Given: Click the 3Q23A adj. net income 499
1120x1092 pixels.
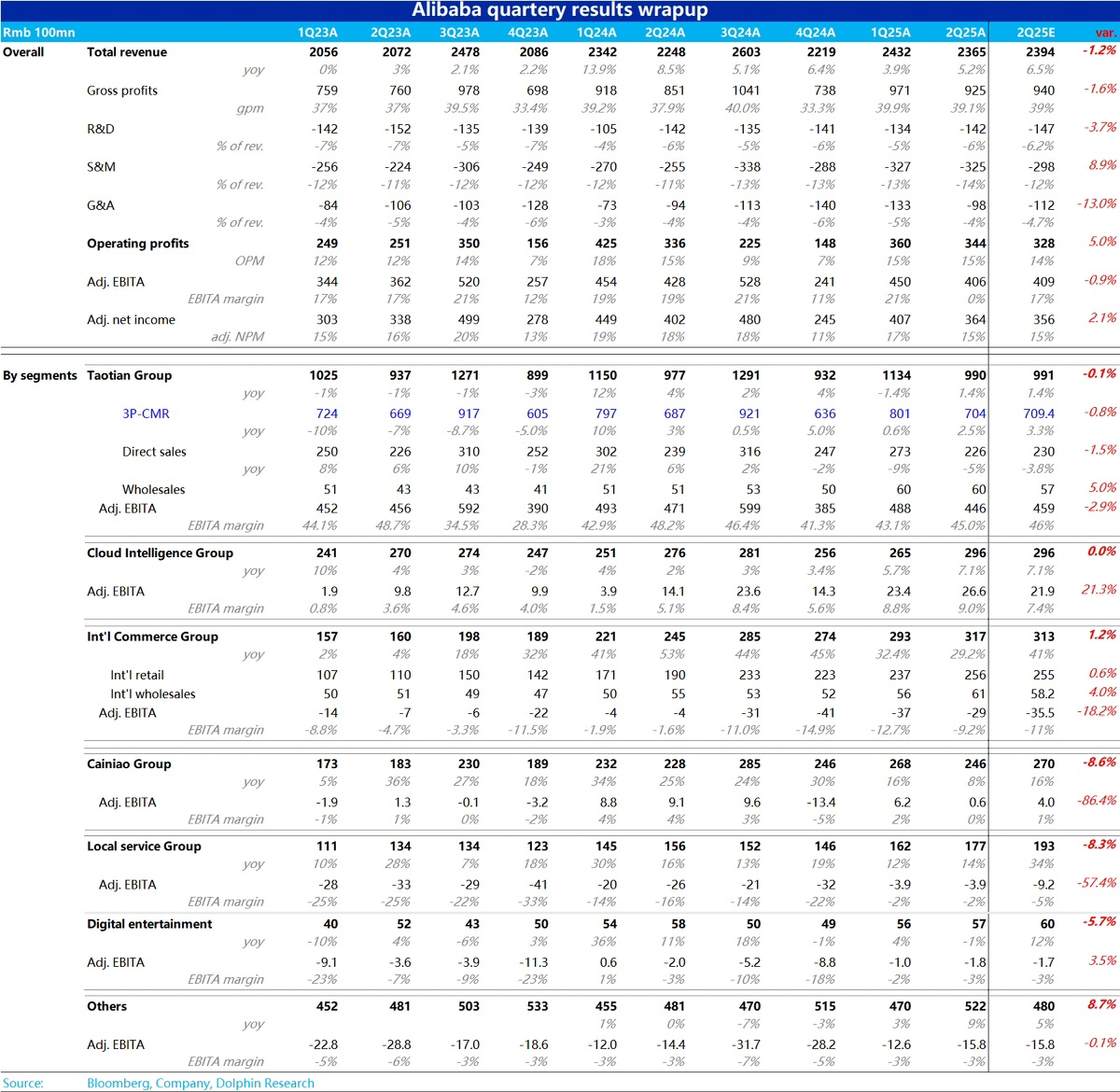Looking at the screenshot, I should [x=469, y=320].
